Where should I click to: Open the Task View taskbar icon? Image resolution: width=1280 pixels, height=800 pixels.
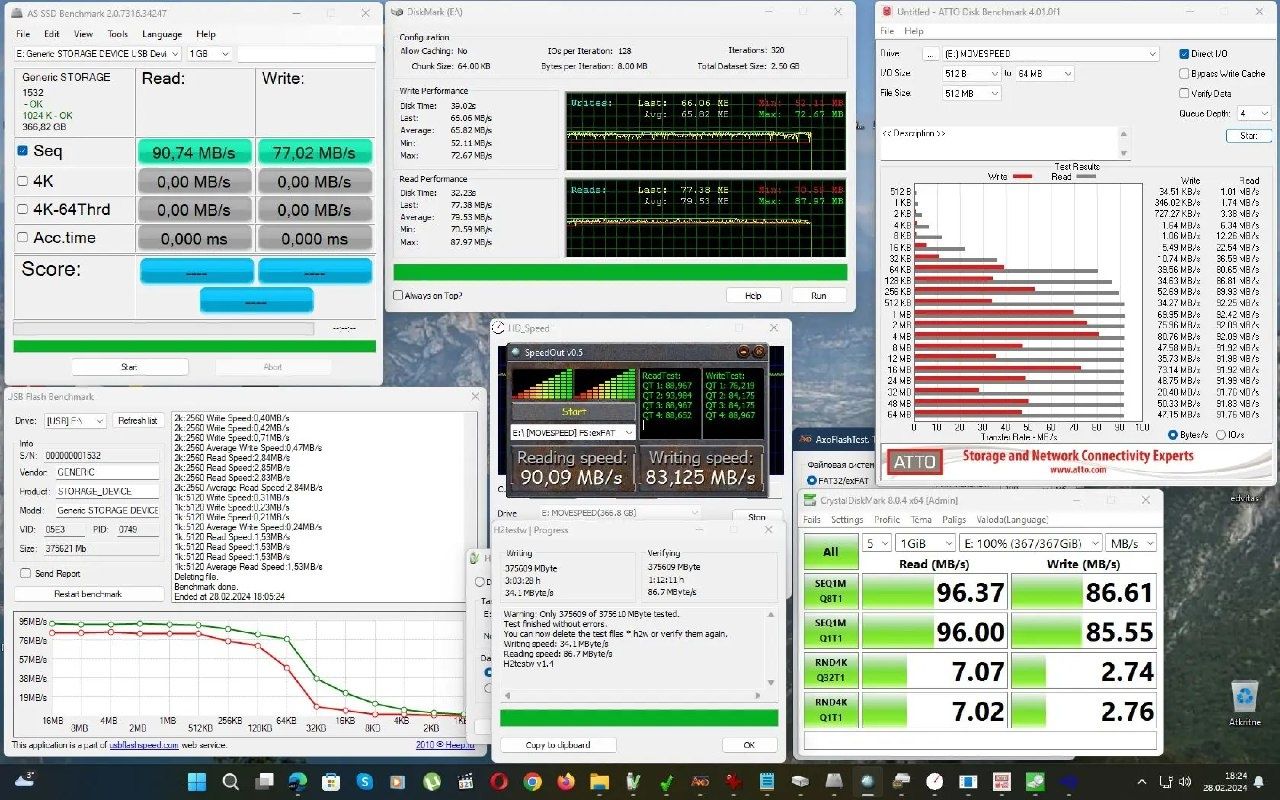(264, 781)
